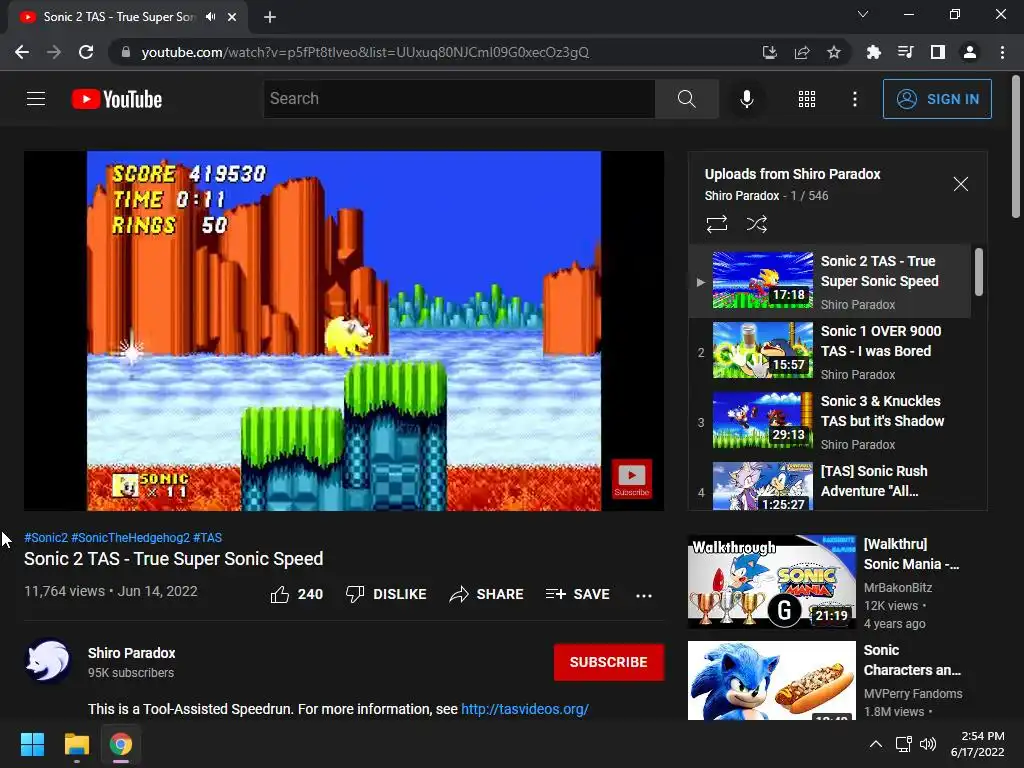Click the #TAS hashtag
Screen dimensions: 1024x768
tap(208, 537)
